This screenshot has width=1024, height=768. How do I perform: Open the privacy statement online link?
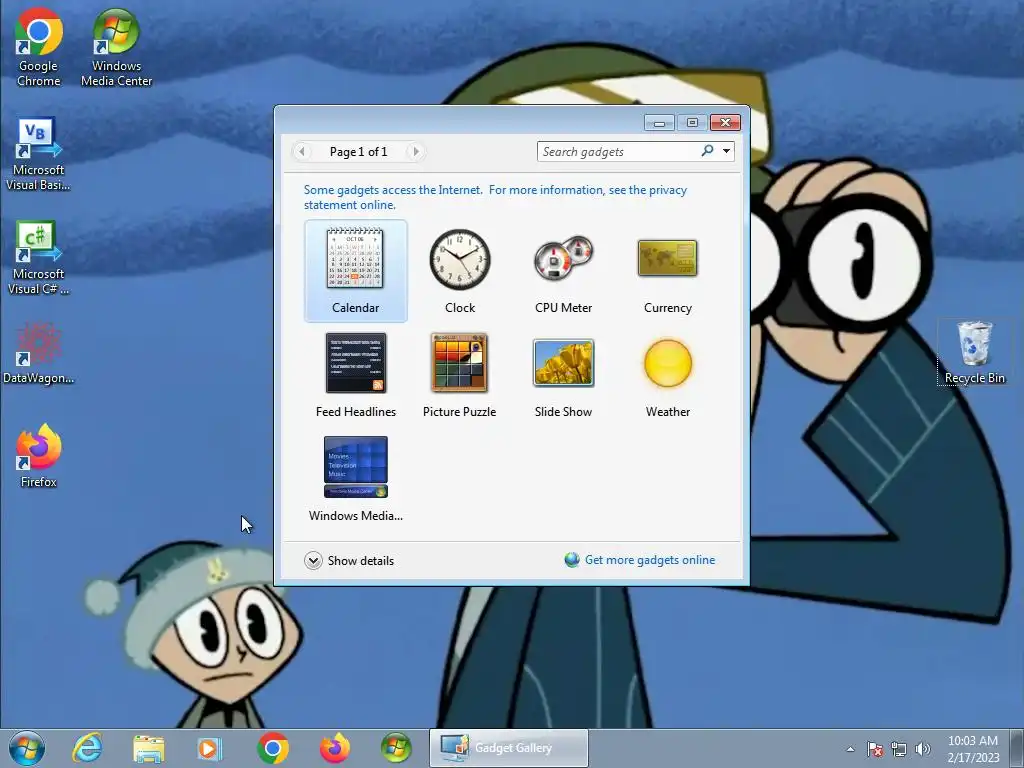[x=495, y=197]
